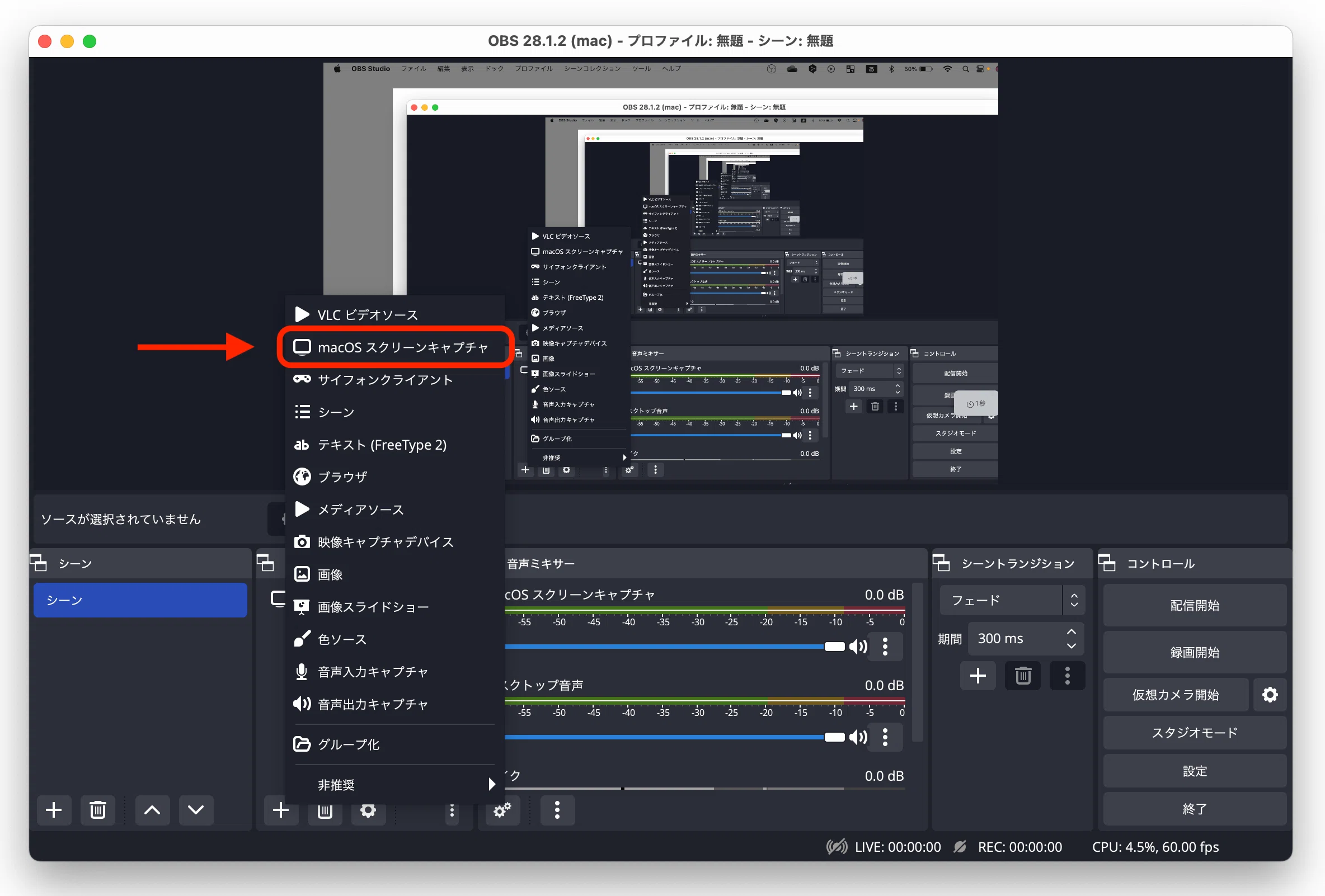
Task: Open advanced audio properties gears icon
Action: pyautogui.click(x=502, y=810)
